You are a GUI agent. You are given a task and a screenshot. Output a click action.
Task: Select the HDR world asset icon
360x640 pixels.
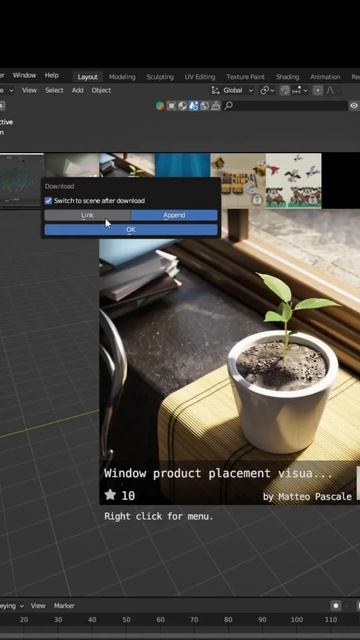click(204, 106)
